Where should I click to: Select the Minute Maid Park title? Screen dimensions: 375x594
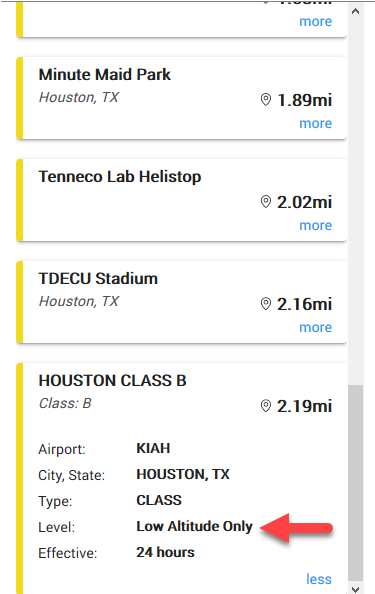(x=105, y=75)
